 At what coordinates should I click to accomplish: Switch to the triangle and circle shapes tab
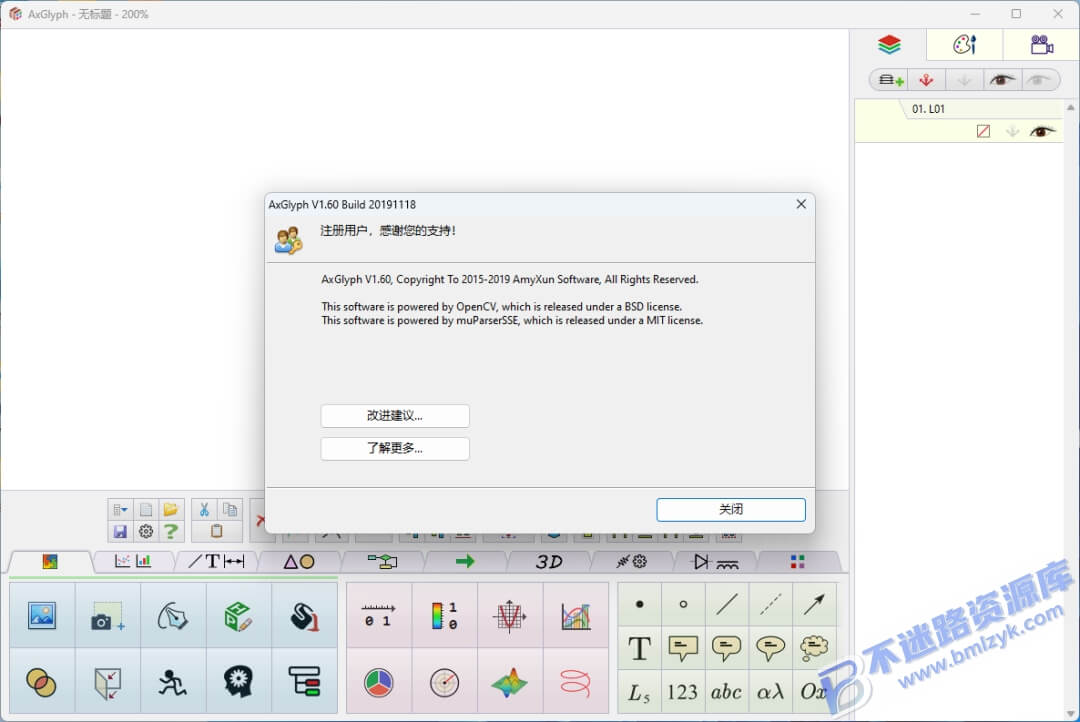coord(299,561)
